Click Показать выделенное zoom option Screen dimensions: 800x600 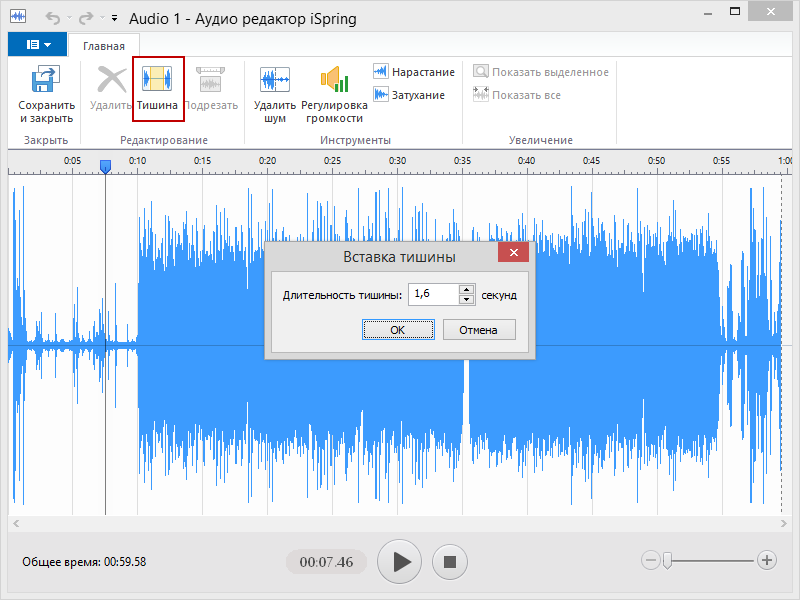[541, 72]
